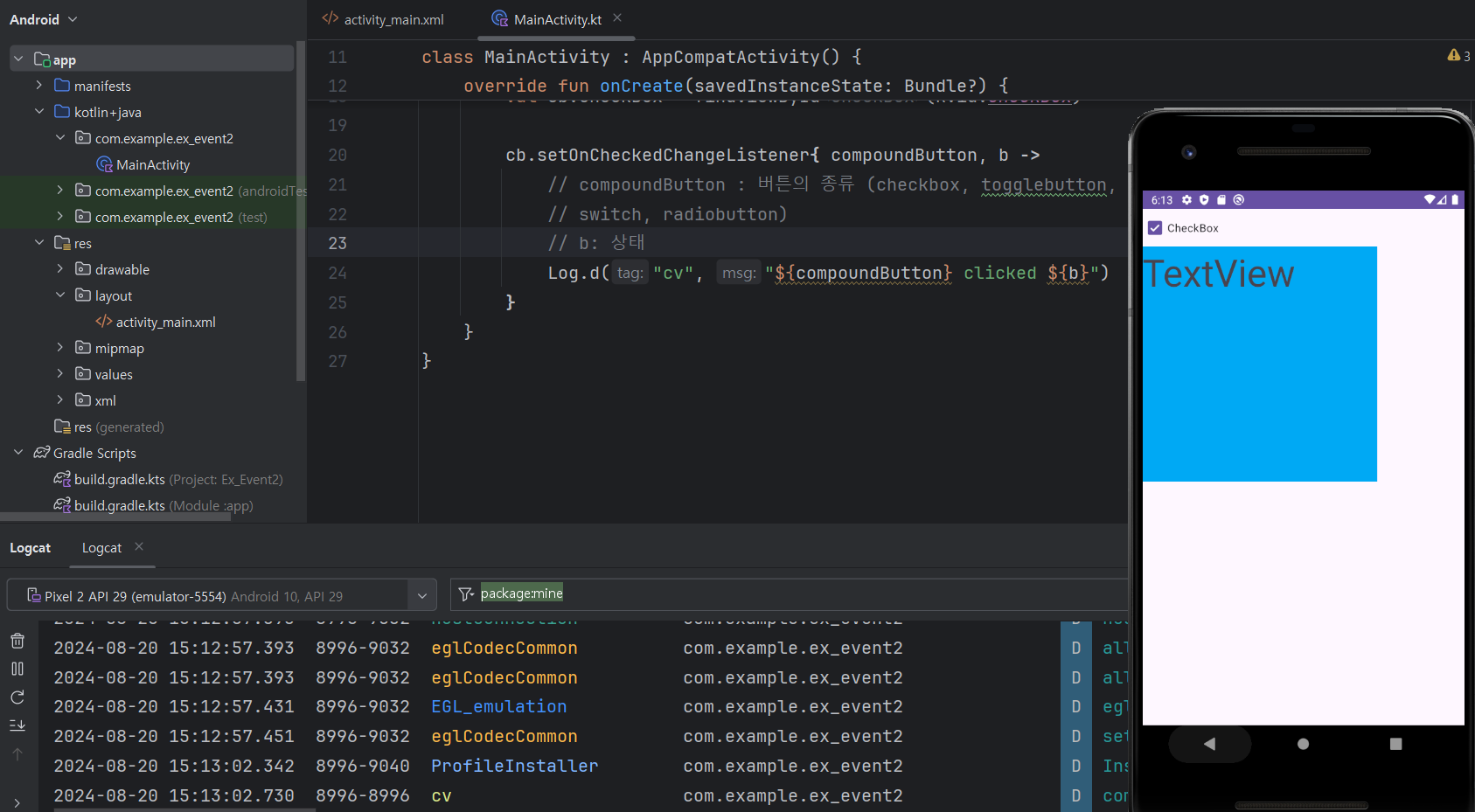Click the Gradle Scripts elephant icon
The width and height of the screenshot is (1475, 812).
click(x=41, y=453)
